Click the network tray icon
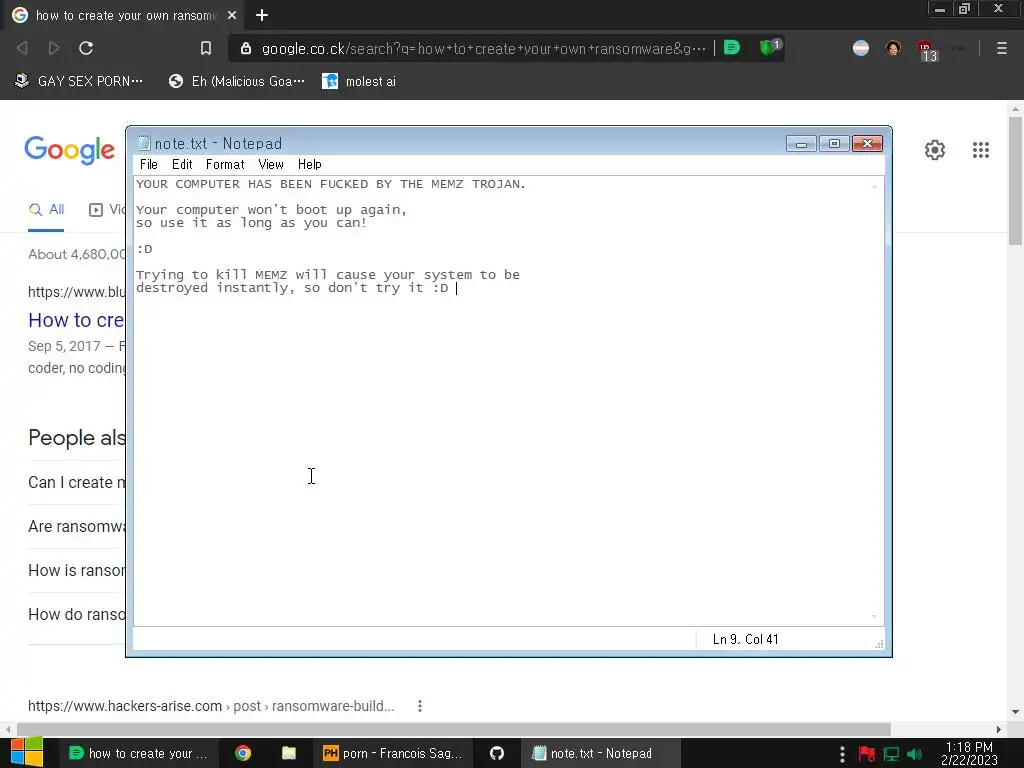 [x=891, y=754]
